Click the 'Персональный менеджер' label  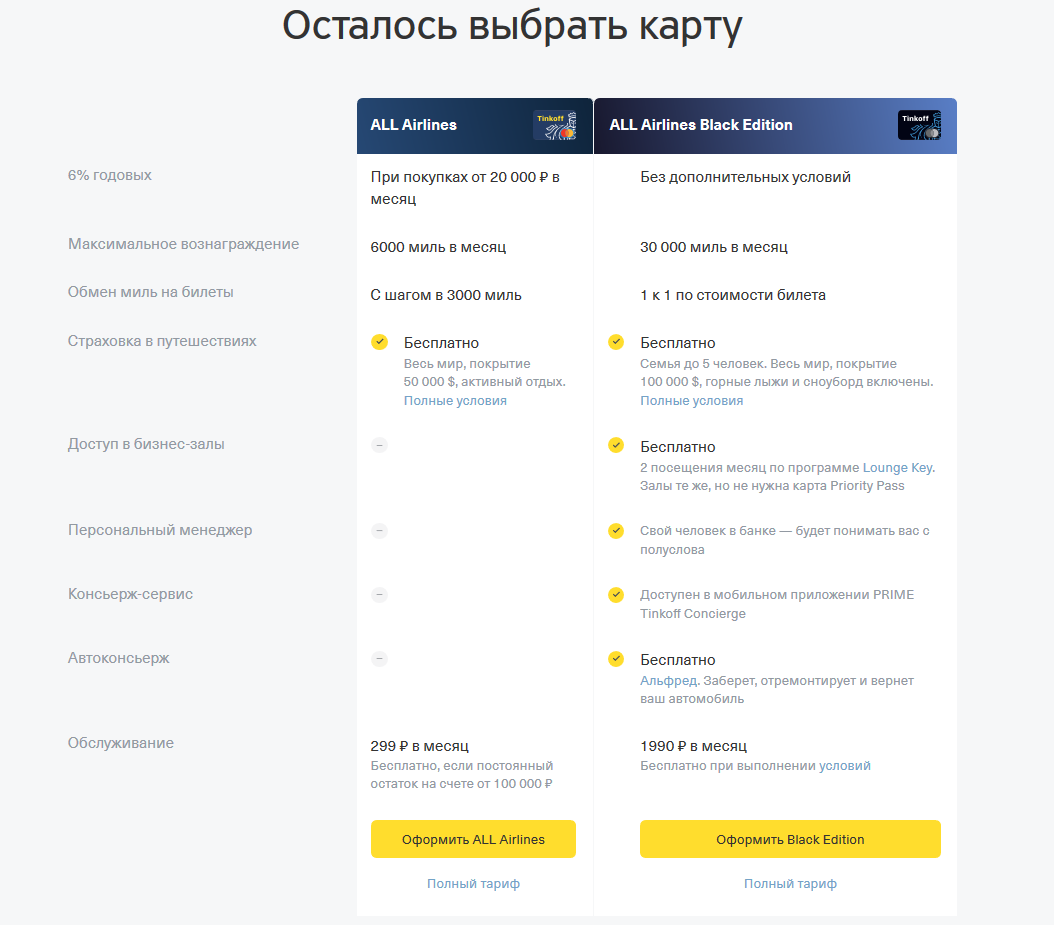click(x=160, y=530)
